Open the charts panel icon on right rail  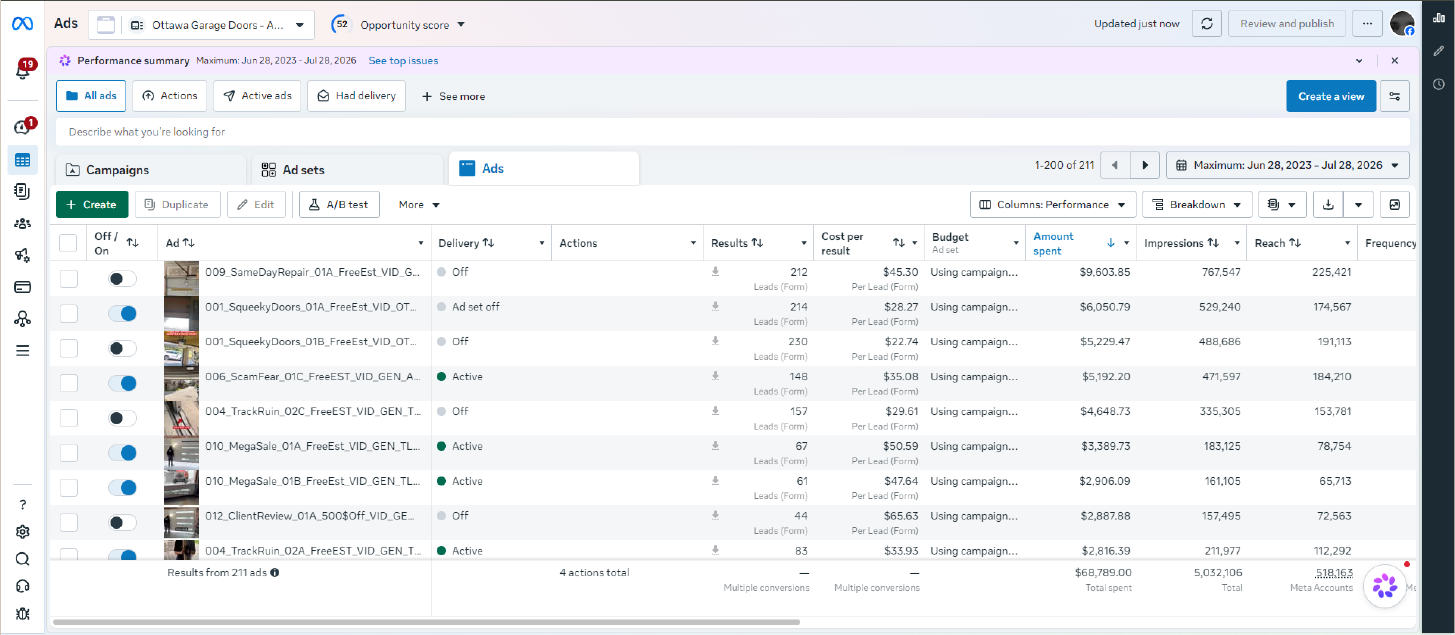point(1439,17)
